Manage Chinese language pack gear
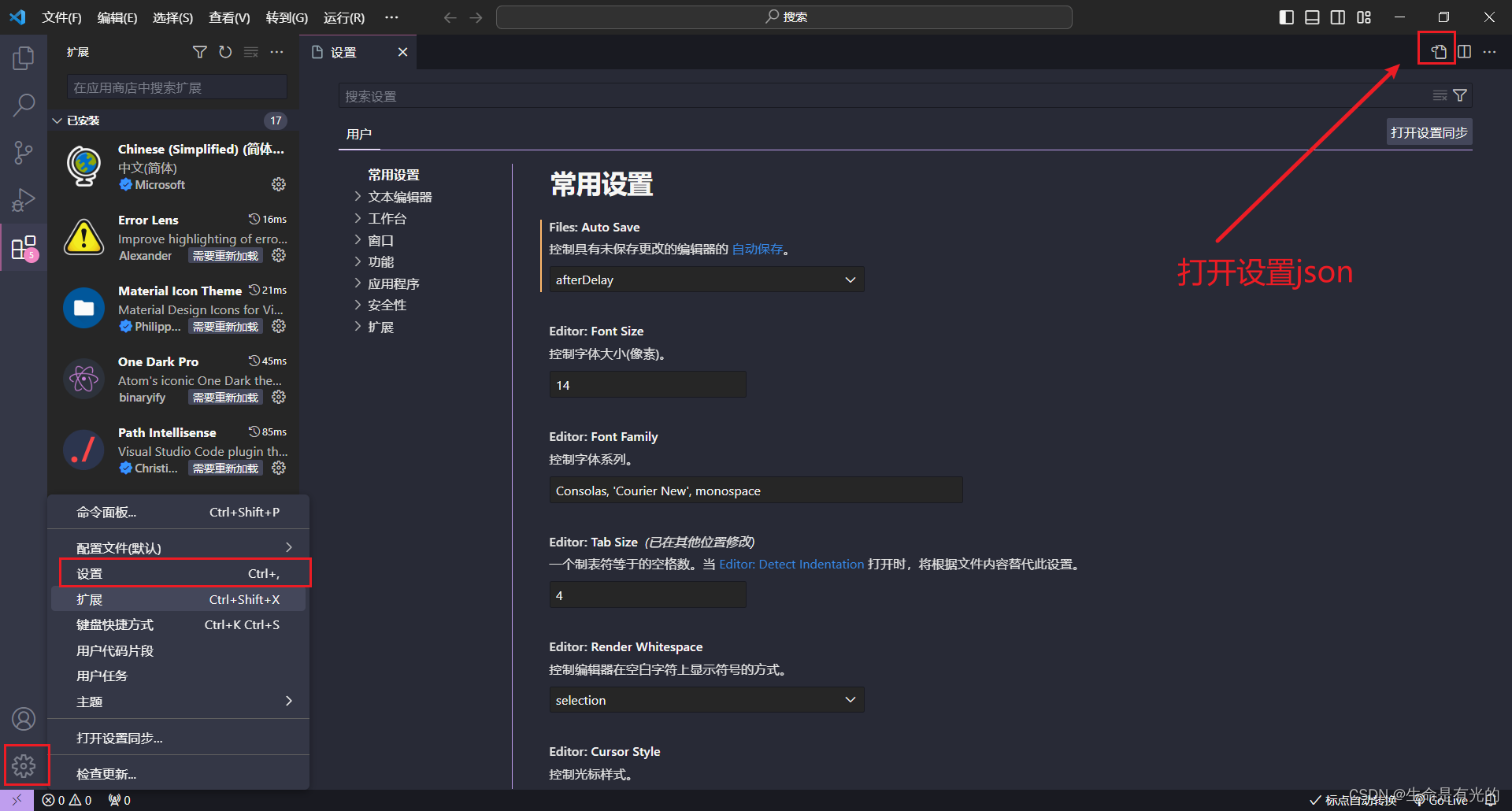The image size is (1512, 811). [279, 184]
